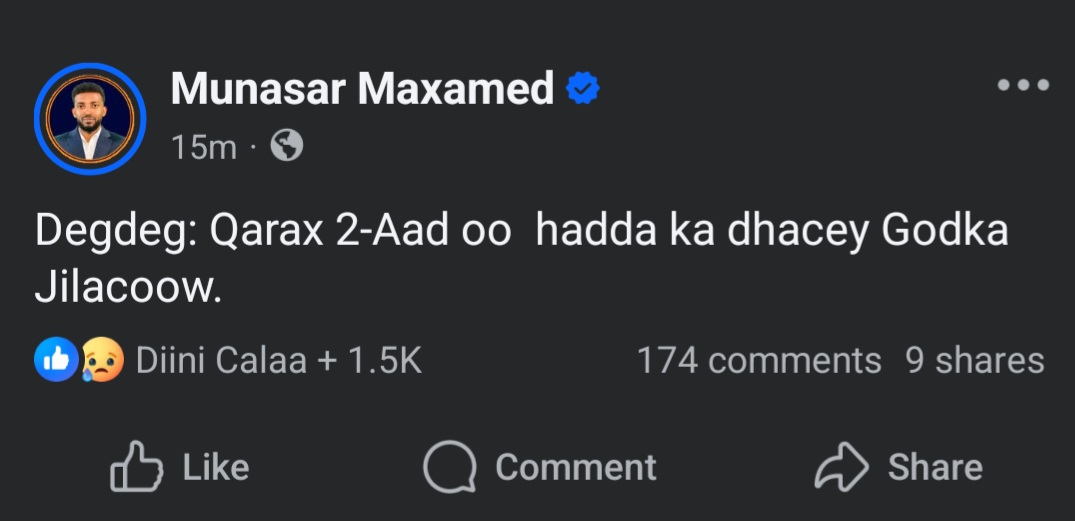The height and width of the screenshot is (521, 1075).
Task: Click the 15m post timestamp
Action: click(203, 148)
